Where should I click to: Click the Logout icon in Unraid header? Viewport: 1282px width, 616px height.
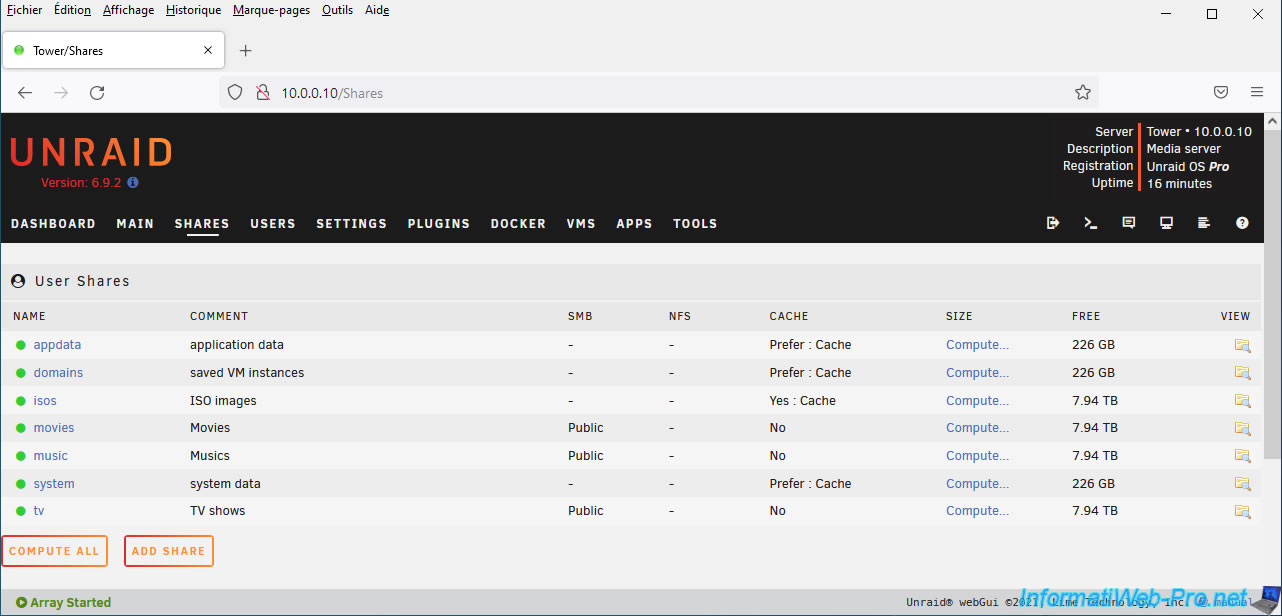[x=1052, y=223]
